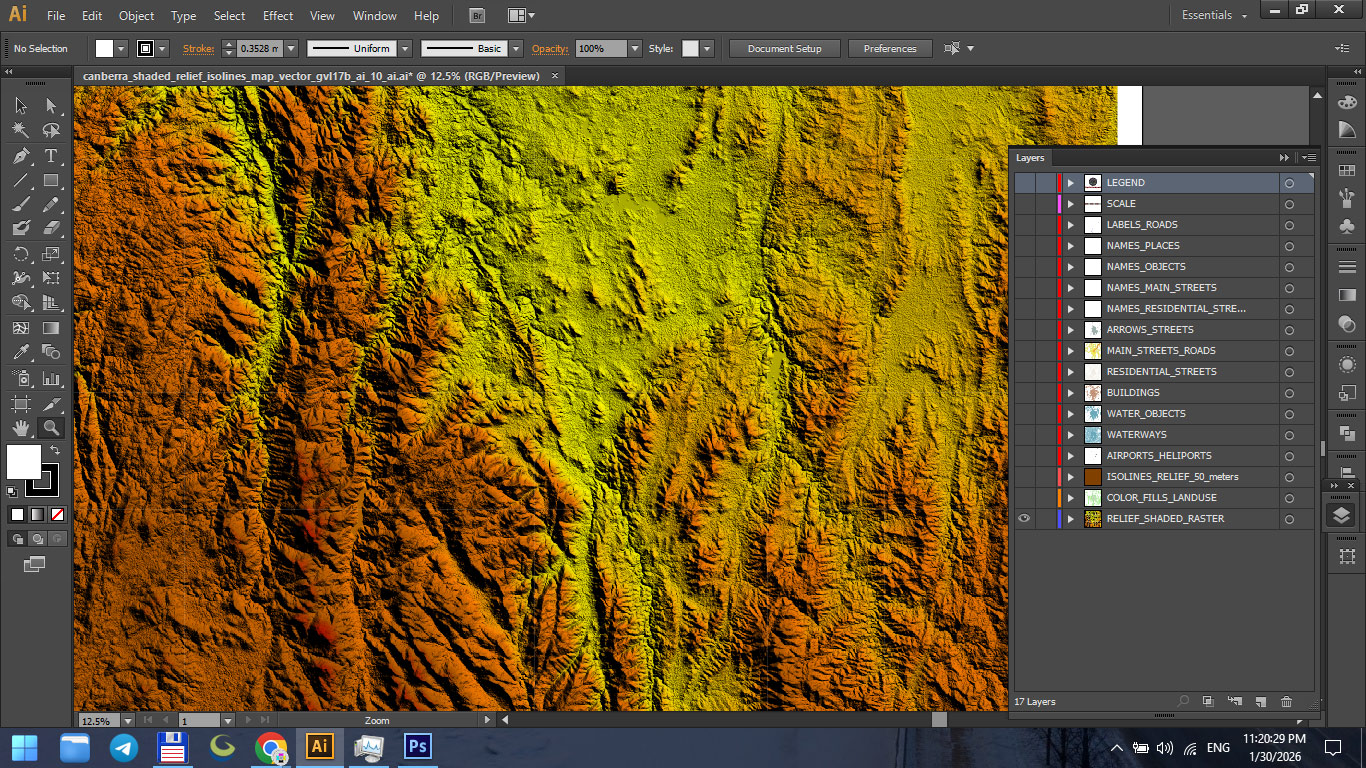Open the Window menu

(374, 15)
